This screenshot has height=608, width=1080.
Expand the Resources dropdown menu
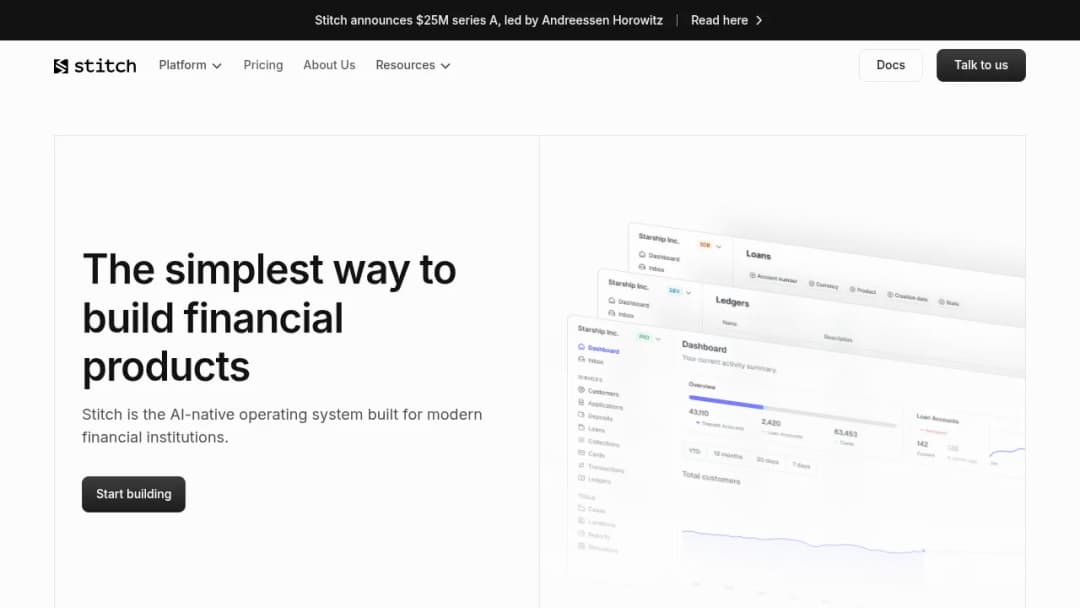coord(413,65)
